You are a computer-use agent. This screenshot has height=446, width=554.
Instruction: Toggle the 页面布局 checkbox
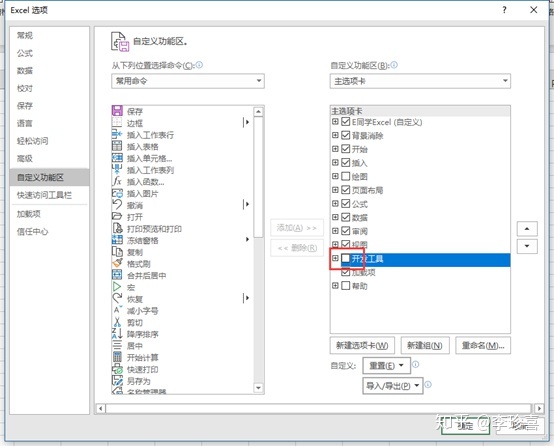pos(346,190)
